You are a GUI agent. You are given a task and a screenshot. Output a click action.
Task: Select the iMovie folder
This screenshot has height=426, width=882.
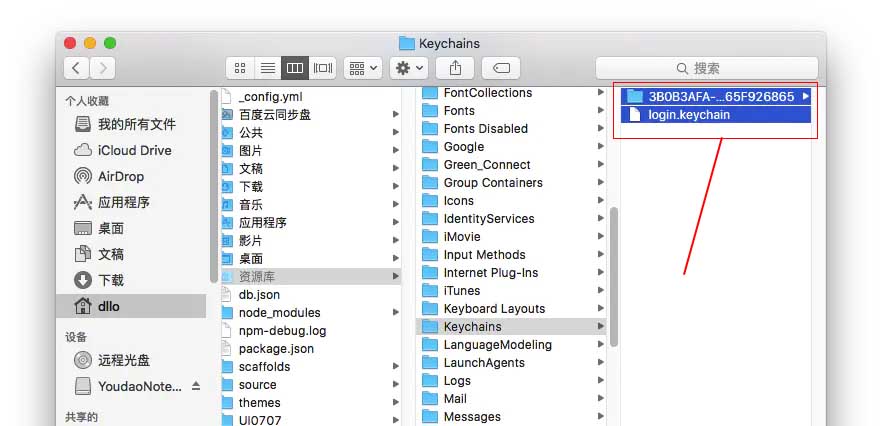(x=512, y=237)
